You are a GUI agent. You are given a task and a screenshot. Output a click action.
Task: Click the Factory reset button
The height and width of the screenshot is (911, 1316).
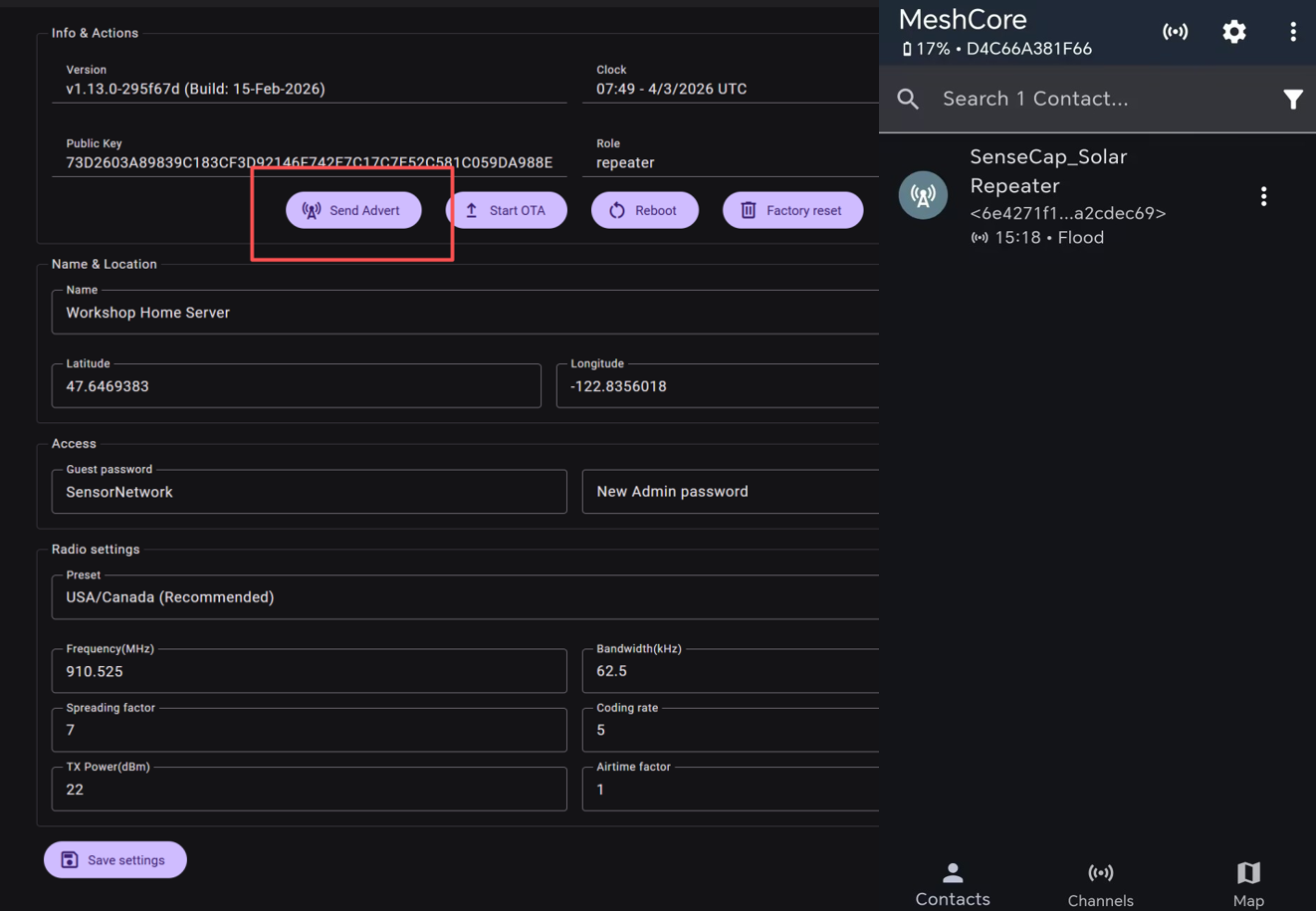click(x=792, y=210)
